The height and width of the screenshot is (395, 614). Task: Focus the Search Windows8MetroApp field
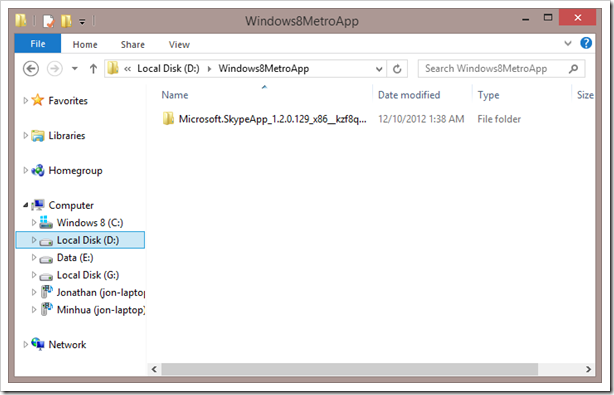[x=502, y=69]
